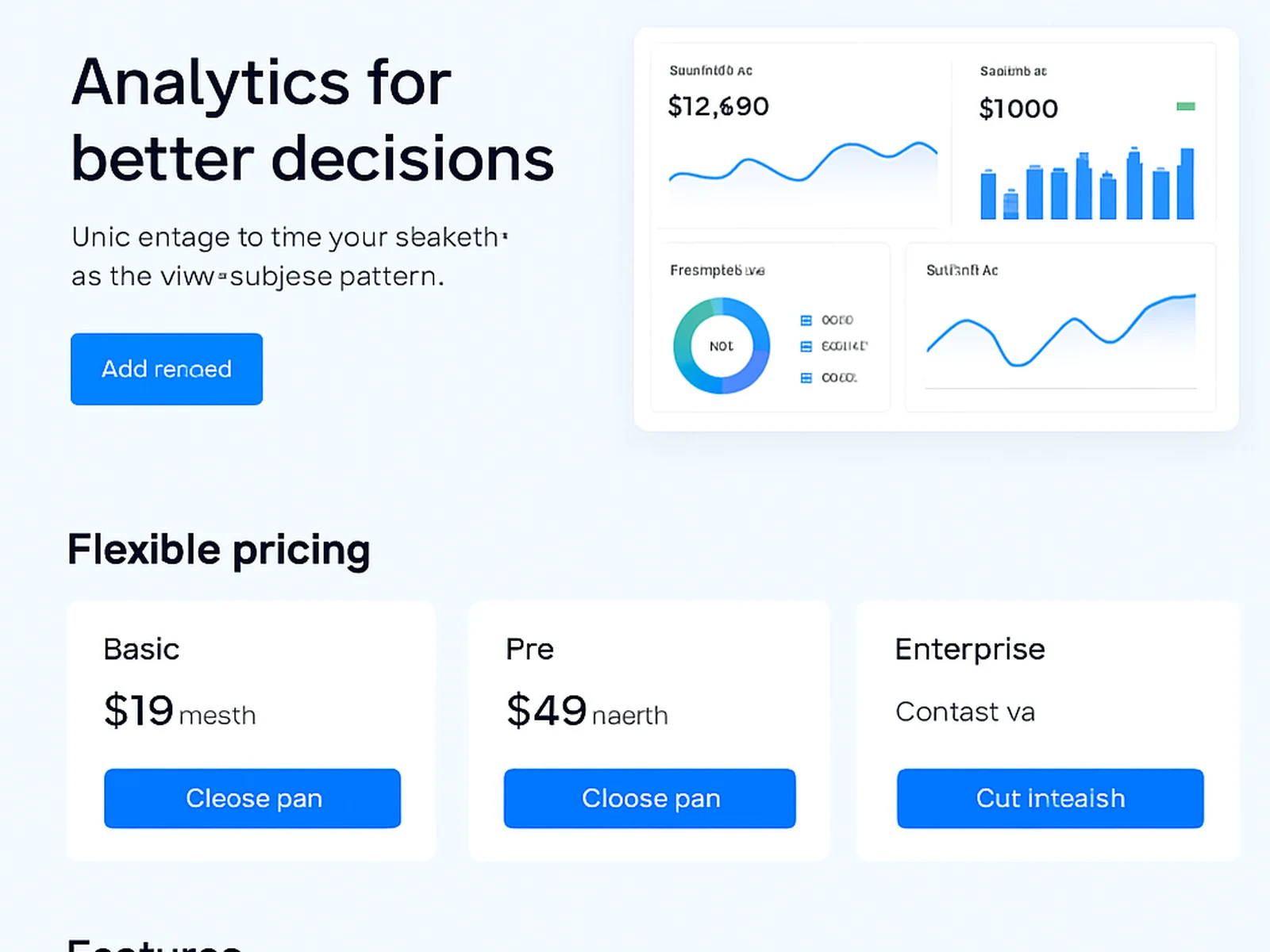Click the bar chart under $1000
The height and width of the screenshot is (952, 1270).
(1087, 186)
